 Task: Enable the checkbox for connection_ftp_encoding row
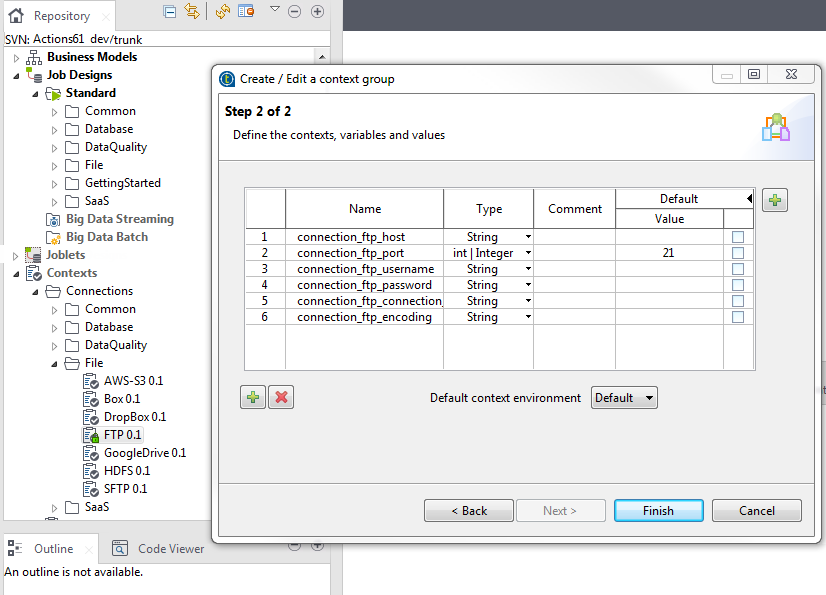(x=738, y=317)
